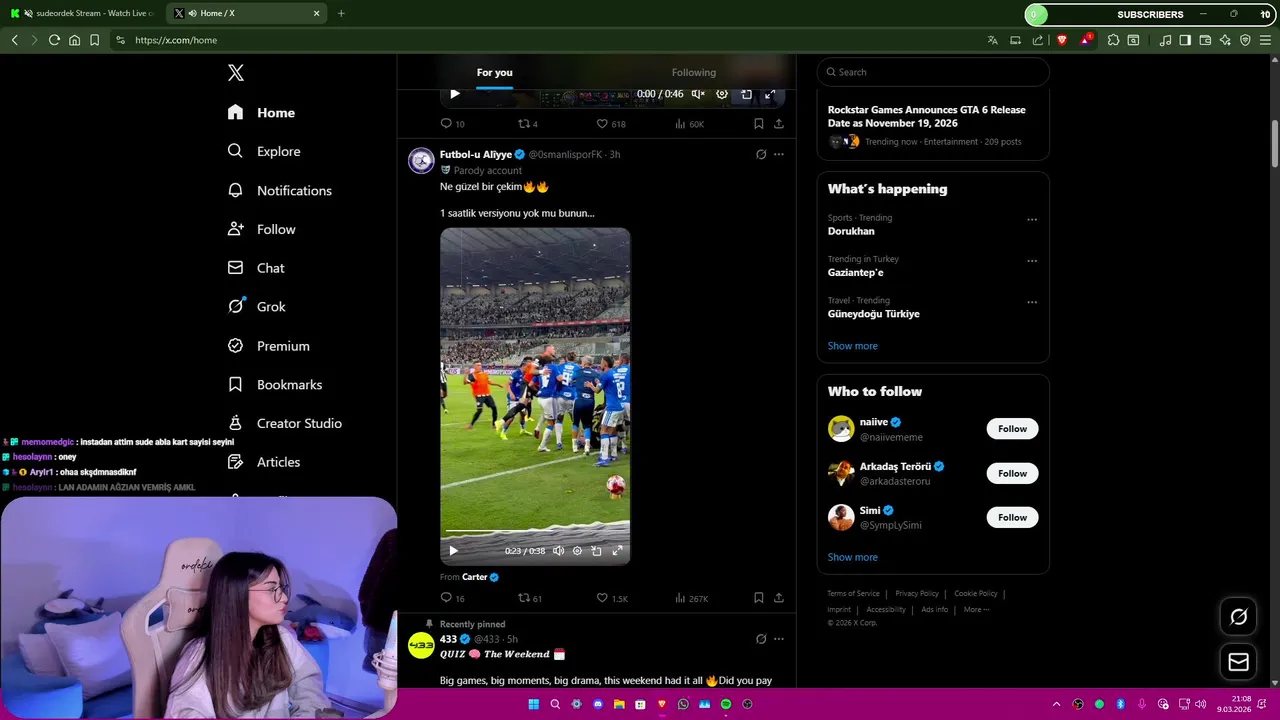1280x720 pixels.
Task: Click the Creator Studio icon
Action: (235, 423)
